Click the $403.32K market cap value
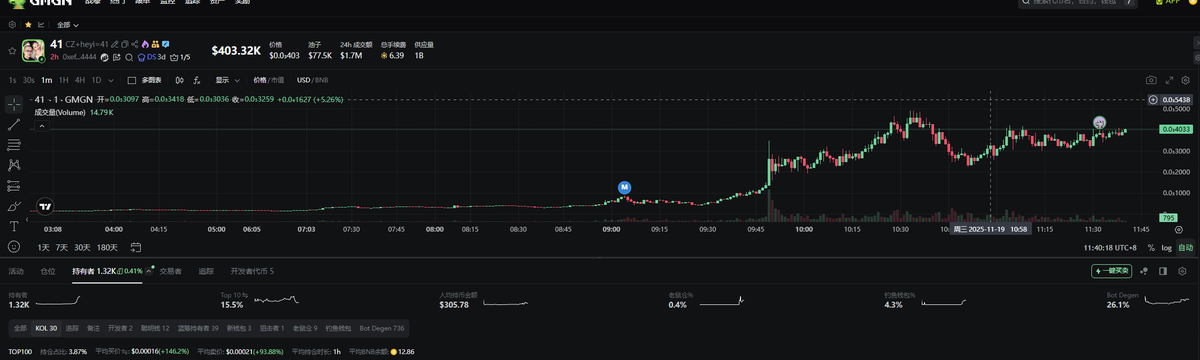Screen dimensions: 1200x360 click(x=236, y=50)
